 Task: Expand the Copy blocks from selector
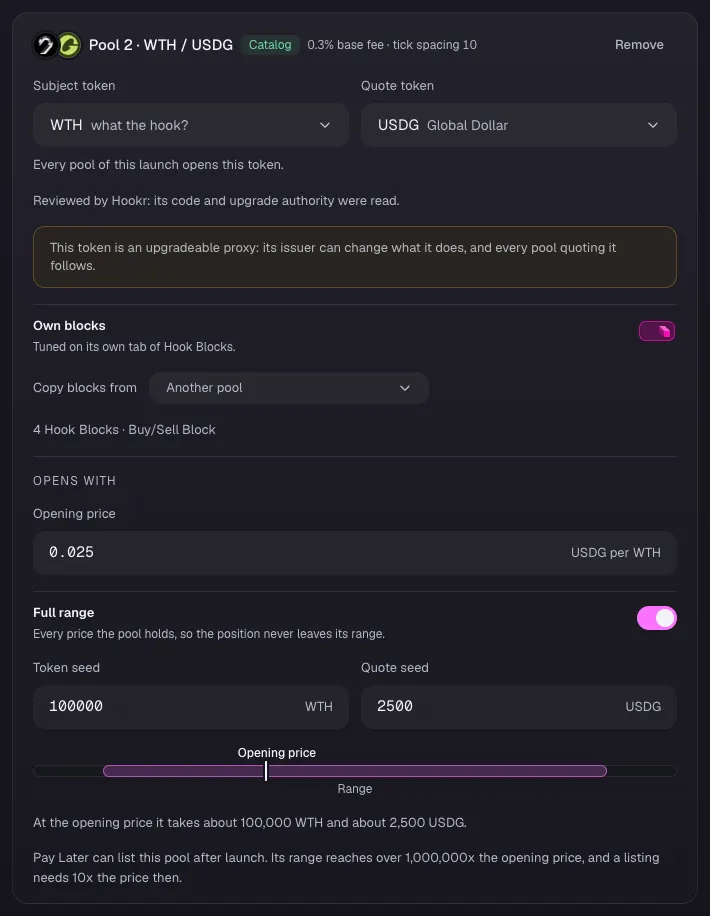pos(289,388)
